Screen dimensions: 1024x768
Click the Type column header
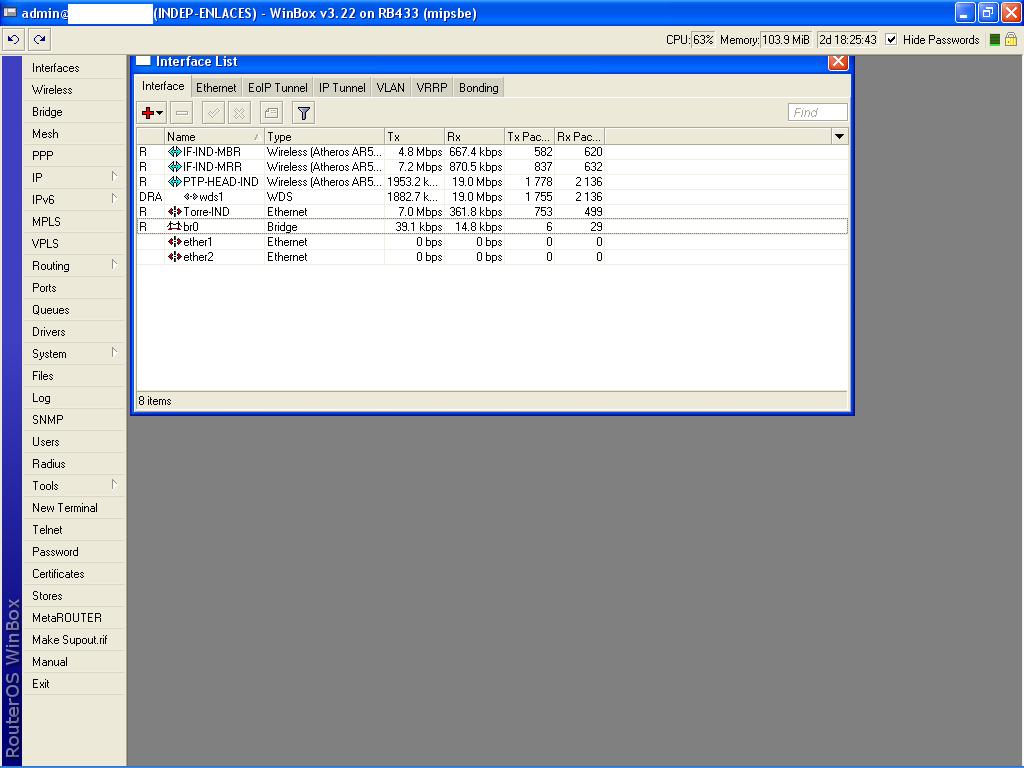325,136
